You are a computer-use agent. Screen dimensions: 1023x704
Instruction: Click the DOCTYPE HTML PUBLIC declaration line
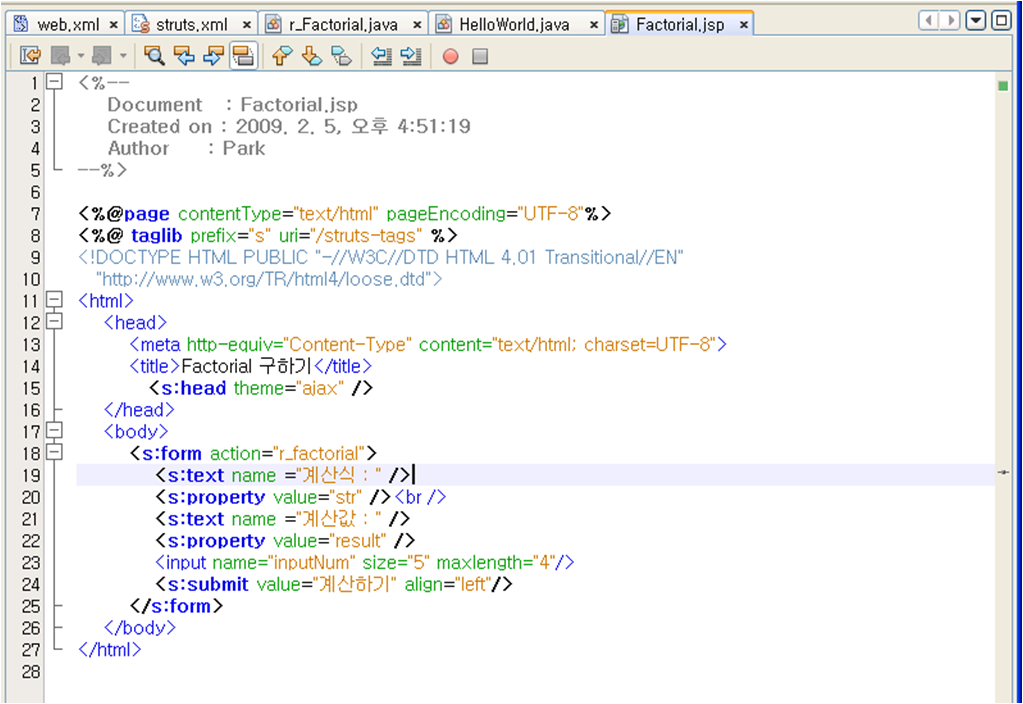coord(380,257)
